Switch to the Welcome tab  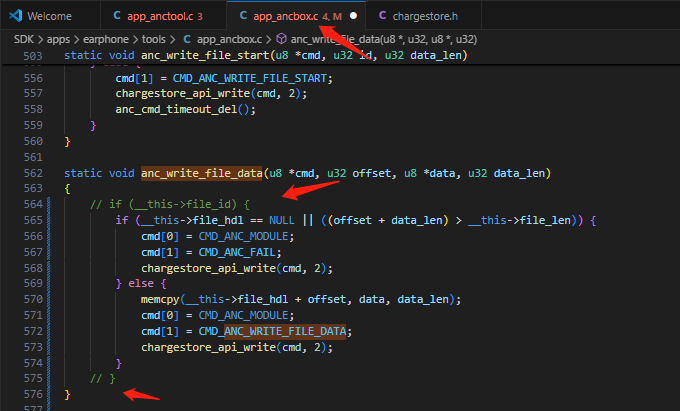50,16
